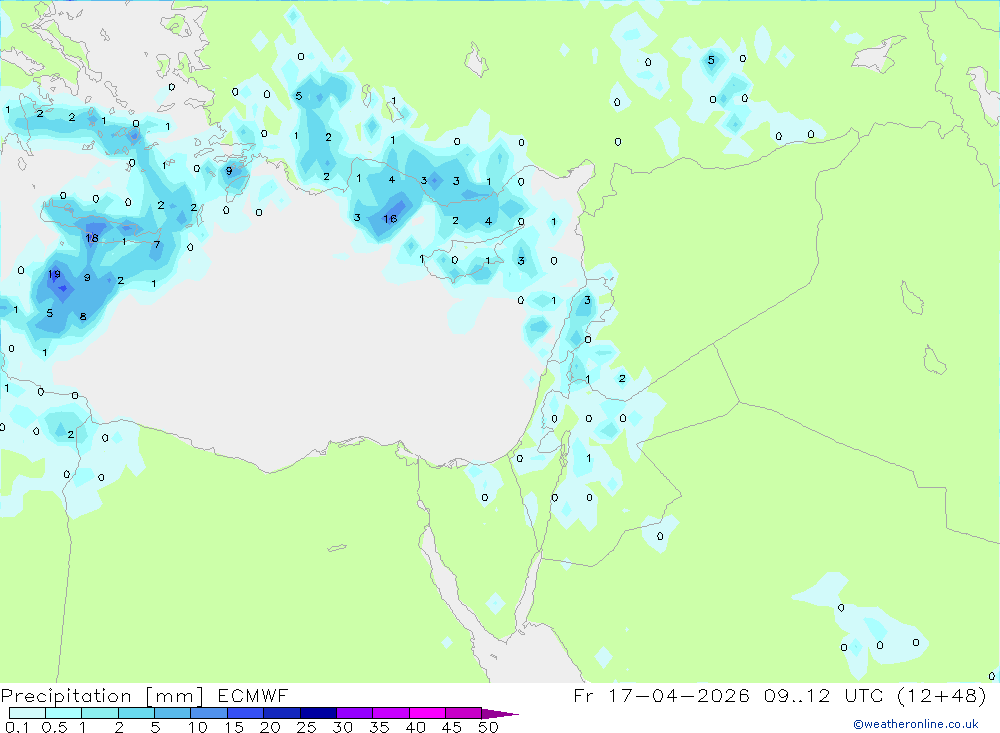This screenshot has height=733, width=1000.
Task: Click the '0.5' legend scale label
Action: (54, 727)
